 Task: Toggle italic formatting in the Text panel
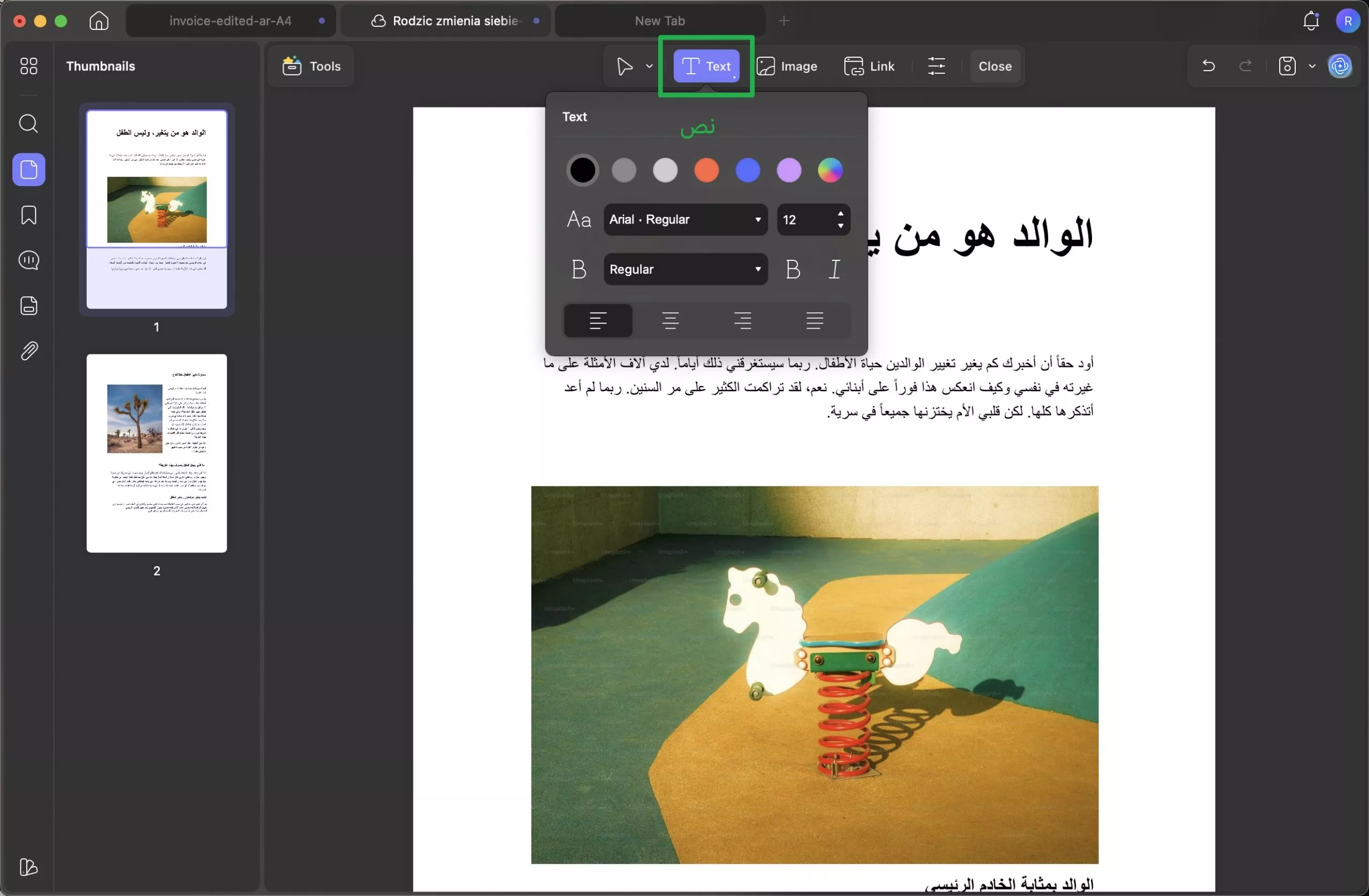tap(835, 268)
